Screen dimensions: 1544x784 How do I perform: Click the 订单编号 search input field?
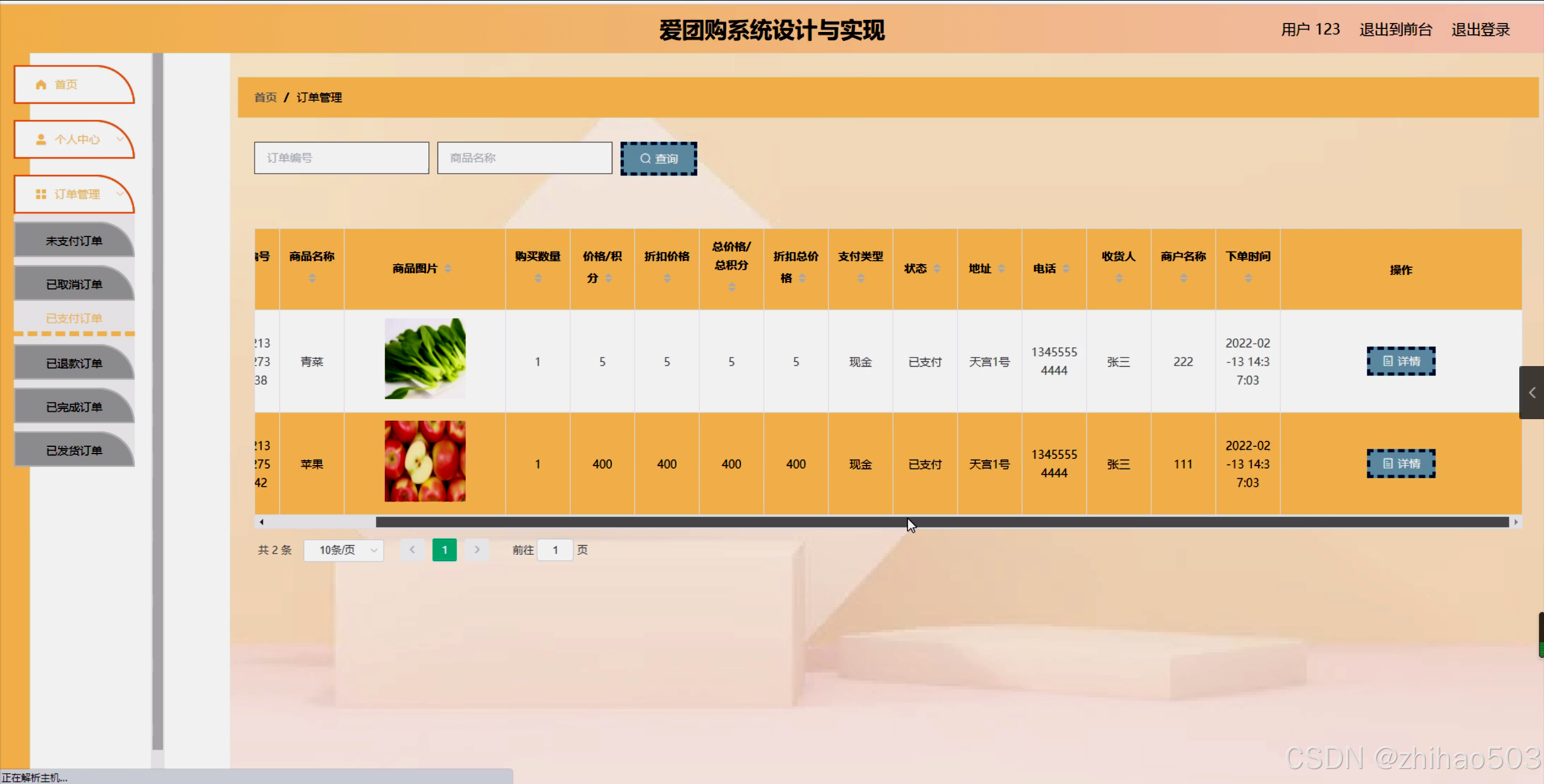click(342, 158)
